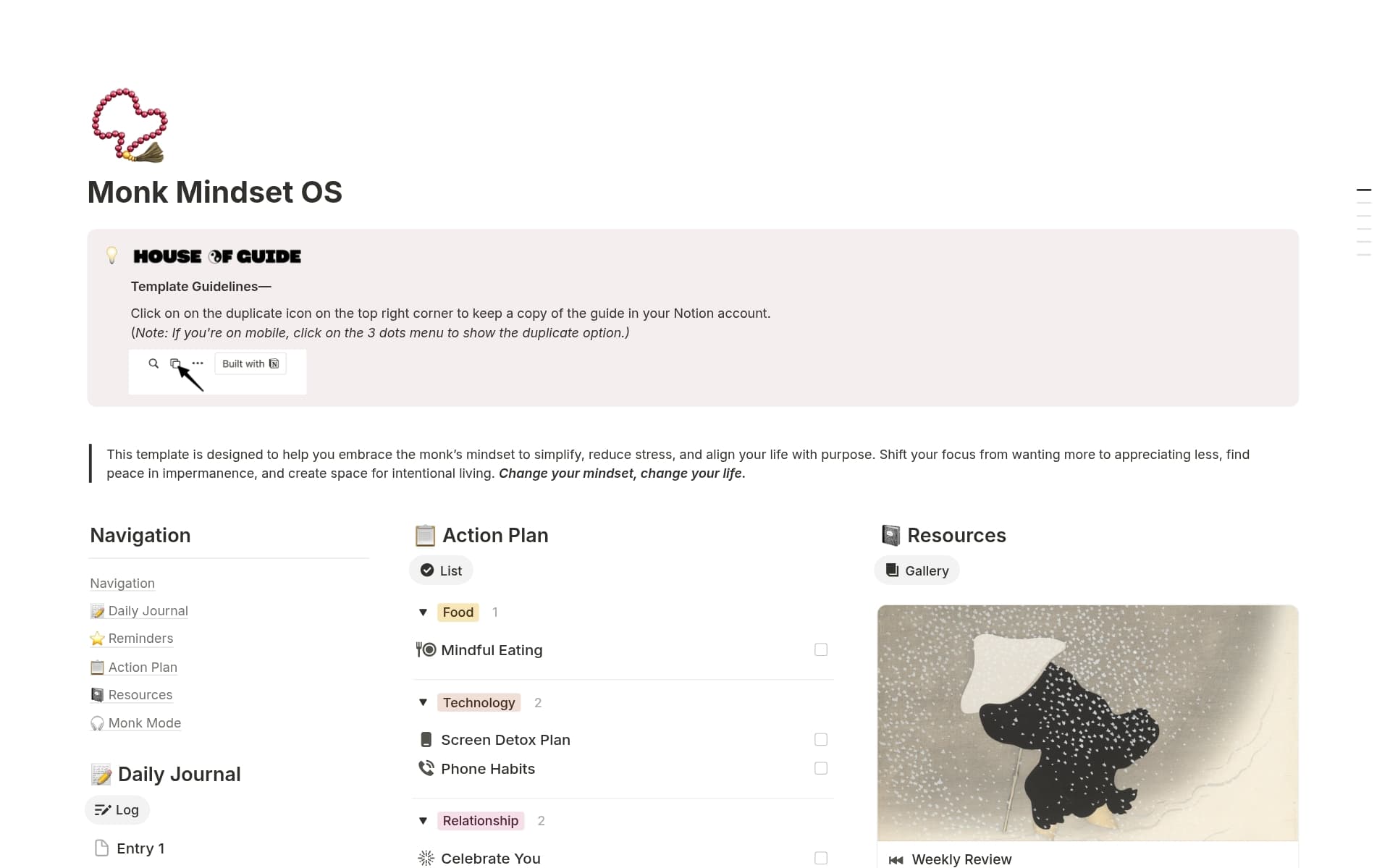Collapse the Technology category group
The width and height of the screenshot is (1390, 868).
point(424,701)
